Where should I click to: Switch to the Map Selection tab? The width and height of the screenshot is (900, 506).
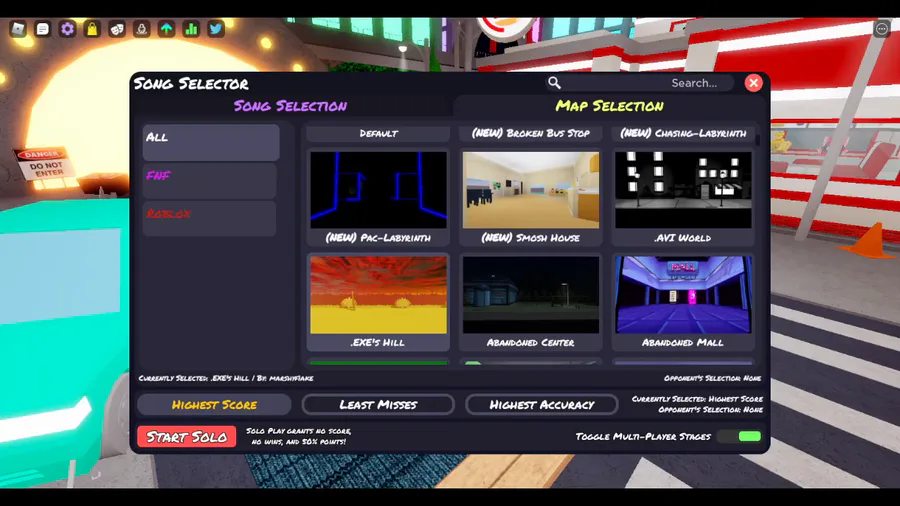(610, 106)
